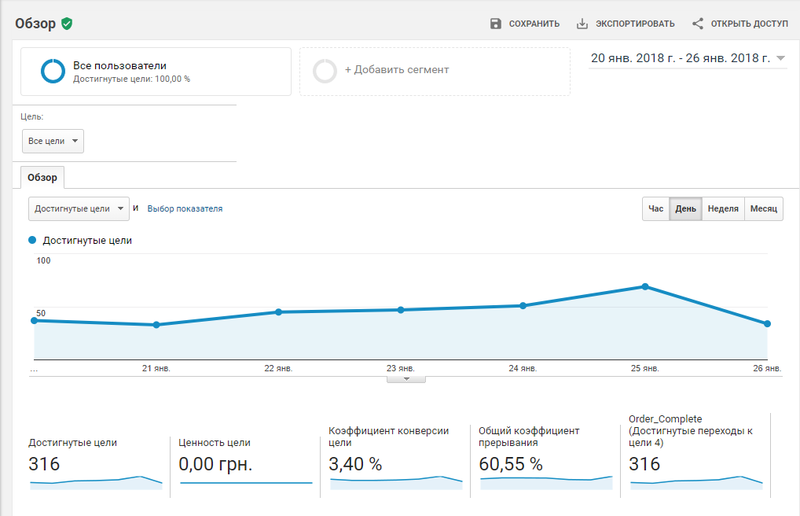
Task: Click the share access icon
Action: pos(697,23)
